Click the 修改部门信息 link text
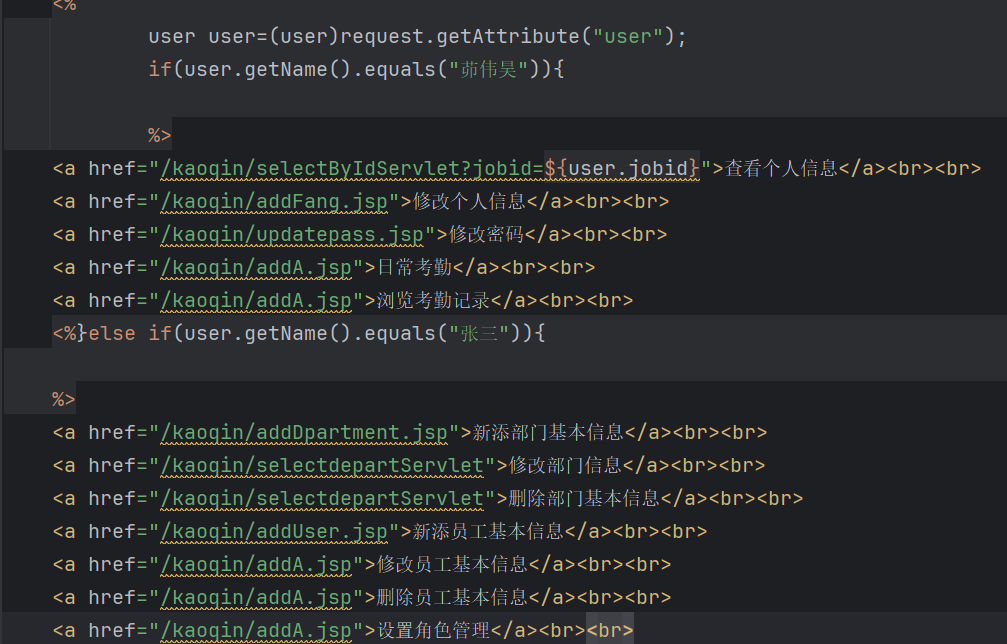The image size is (1007, 644). [565, 466]
